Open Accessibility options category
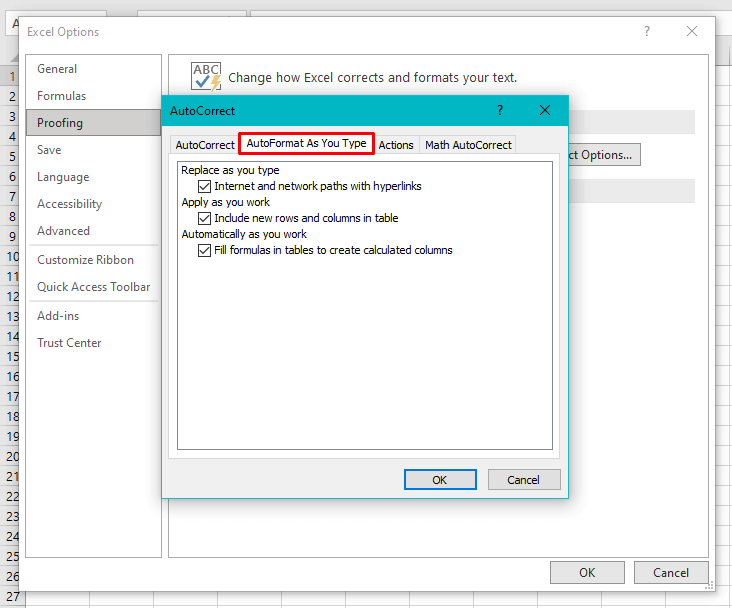 click(x=93, y=204)
